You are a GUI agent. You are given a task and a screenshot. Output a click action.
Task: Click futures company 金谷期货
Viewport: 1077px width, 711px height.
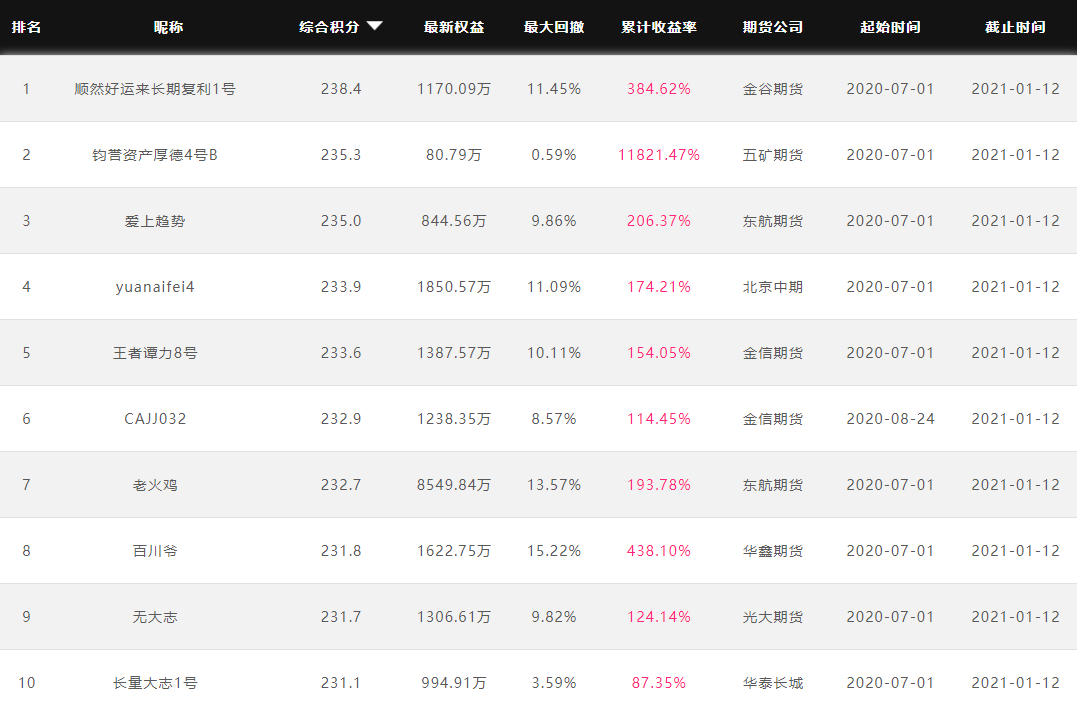click(773, 89)
